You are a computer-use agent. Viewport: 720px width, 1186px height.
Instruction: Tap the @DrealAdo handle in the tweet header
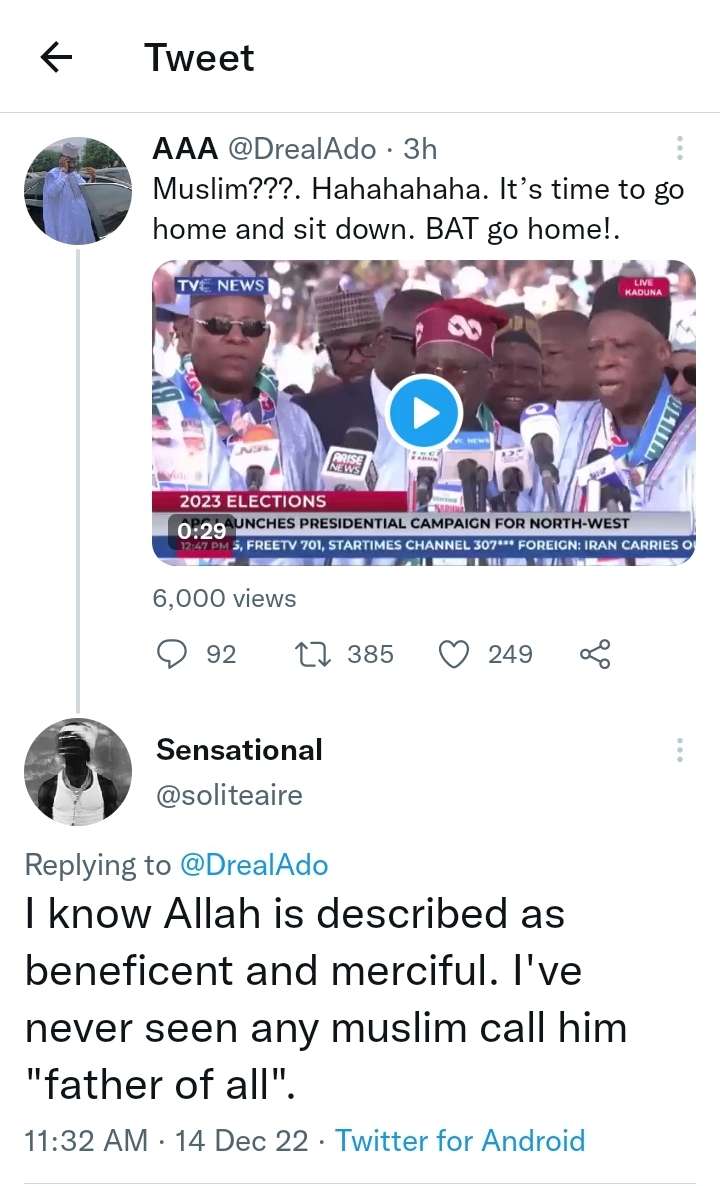click(303, 149)
